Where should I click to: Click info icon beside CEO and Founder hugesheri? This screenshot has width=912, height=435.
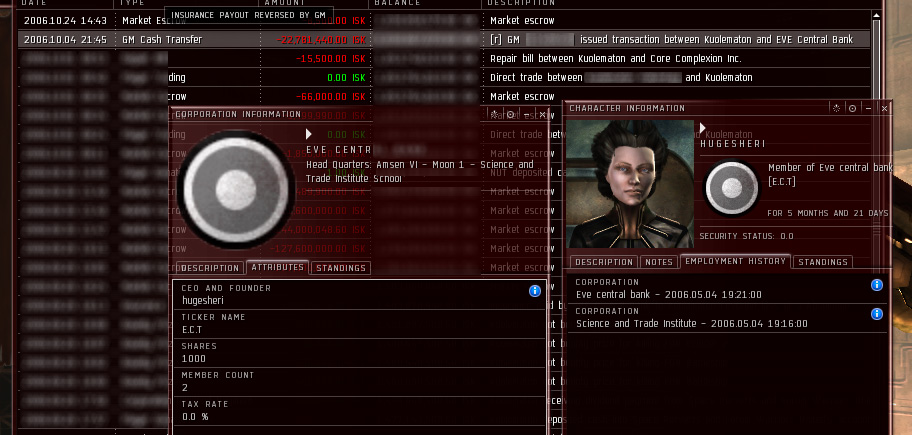535,291
